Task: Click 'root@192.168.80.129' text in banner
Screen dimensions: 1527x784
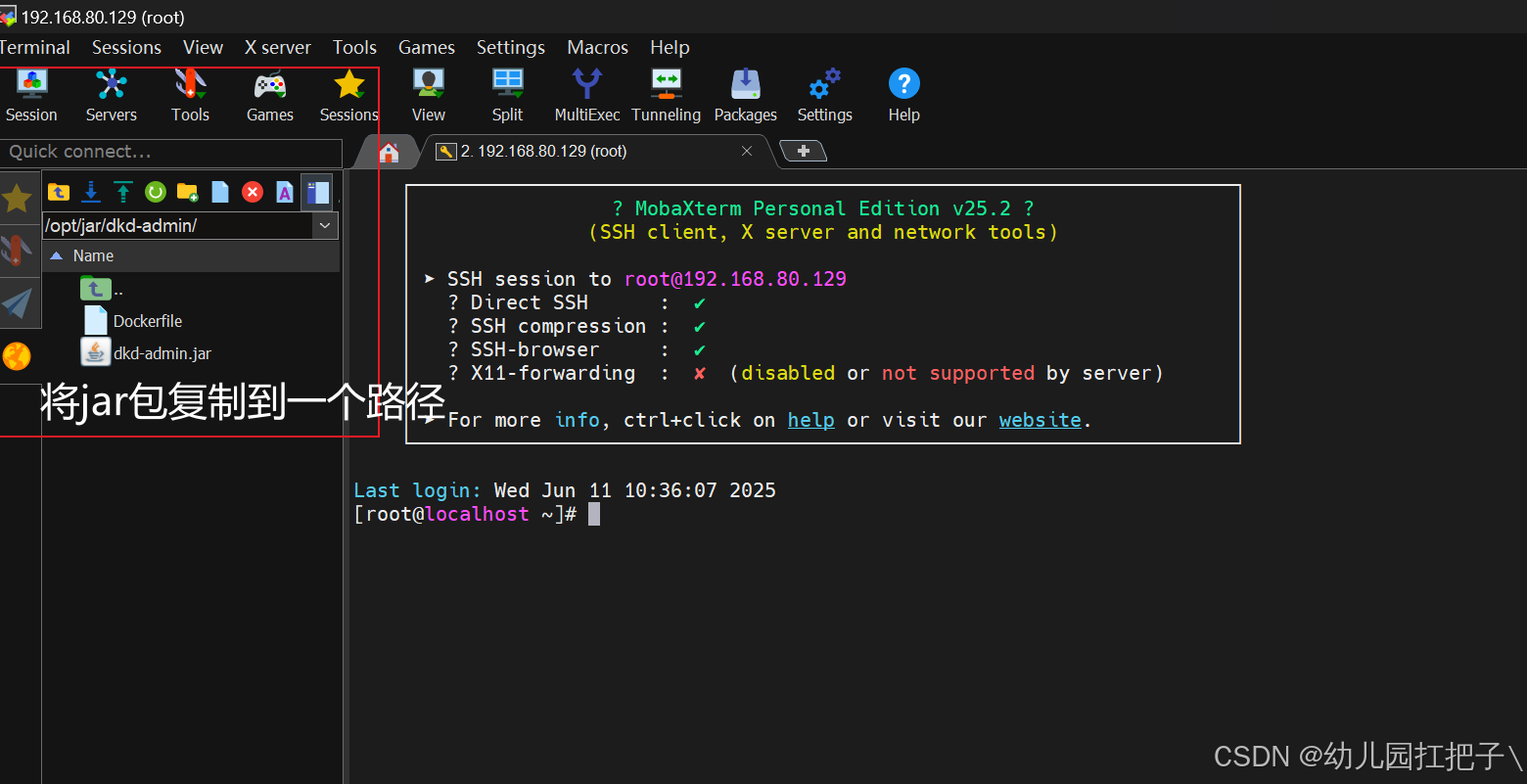Action: tap(735, 279)
